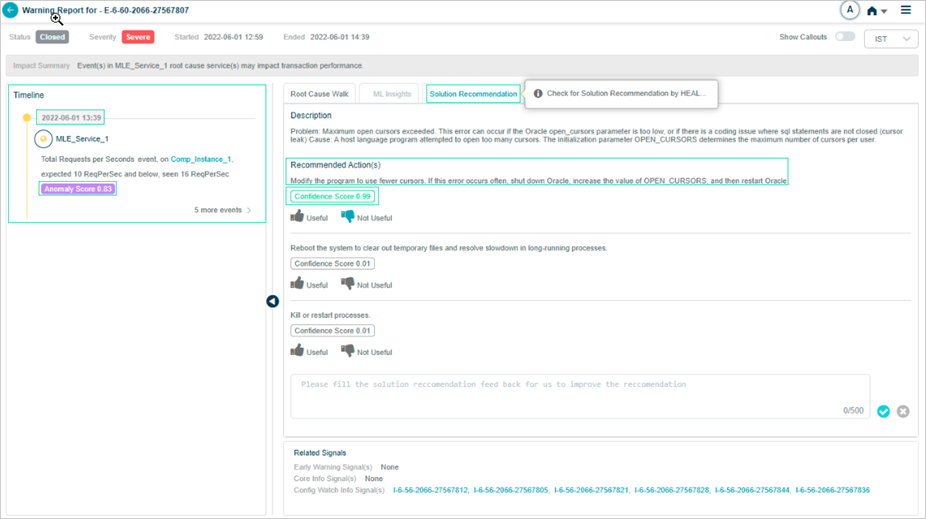Switch to the ML Insights tab
926x519 pixels.
tap(392, 94)
